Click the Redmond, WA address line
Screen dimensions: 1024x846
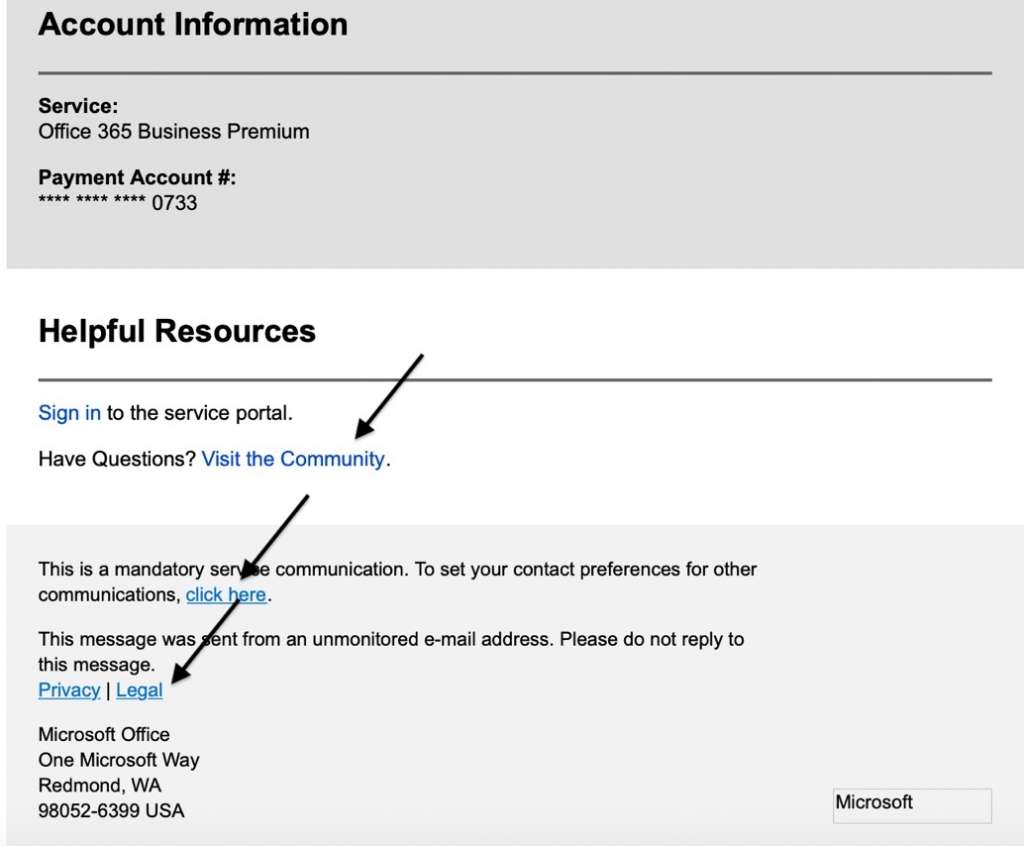click(99, 785)
